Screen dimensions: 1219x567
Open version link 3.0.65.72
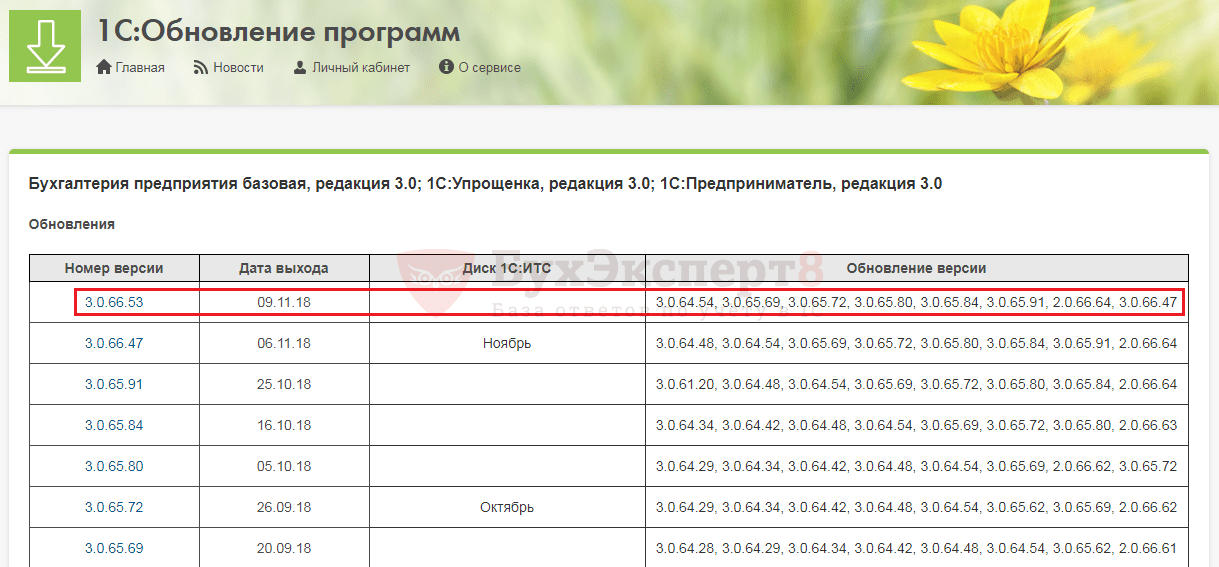click(x=114, y=507)
